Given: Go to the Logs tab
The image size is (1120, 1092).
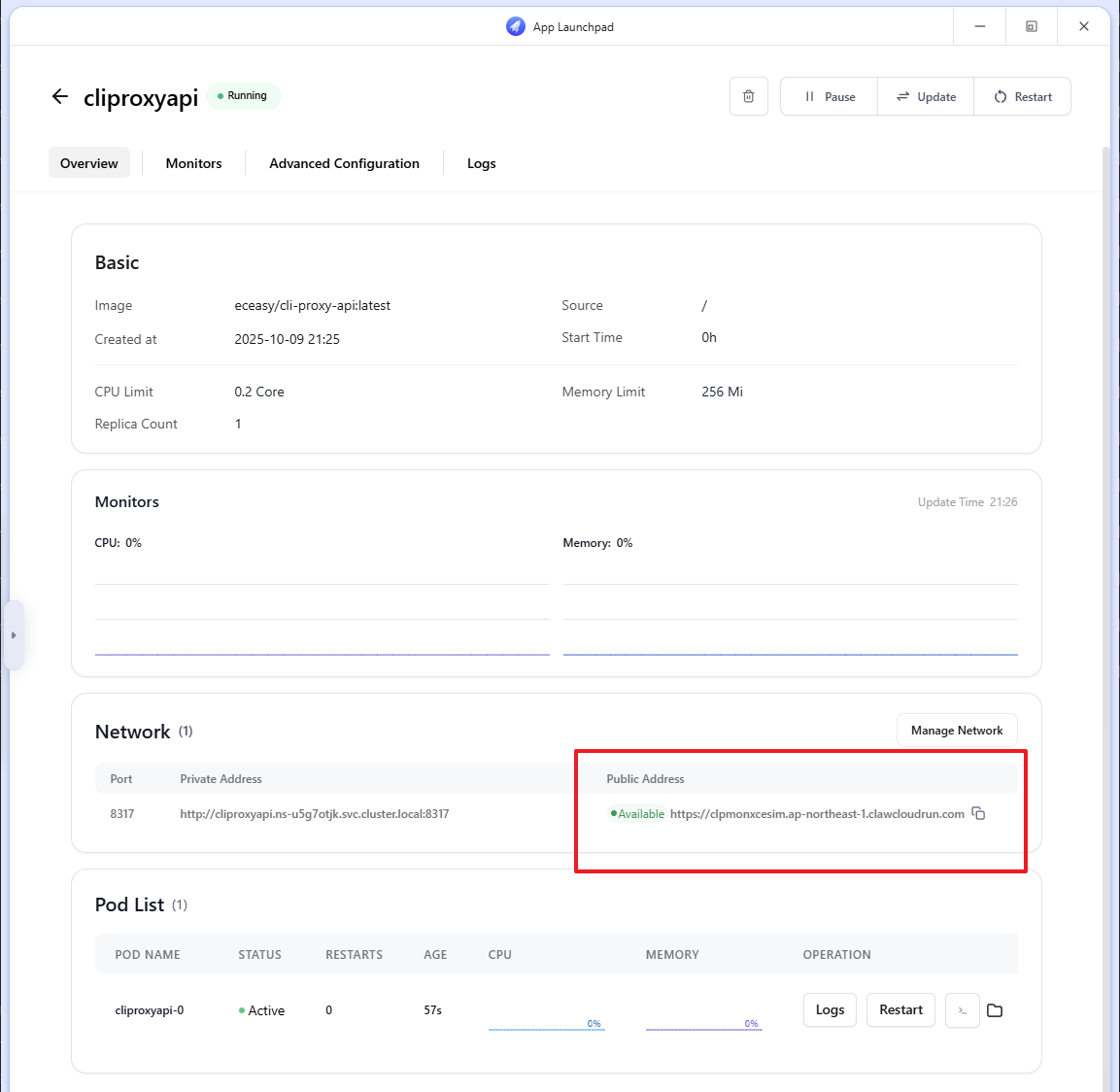Looking at the screenshot, I should 481,163.
